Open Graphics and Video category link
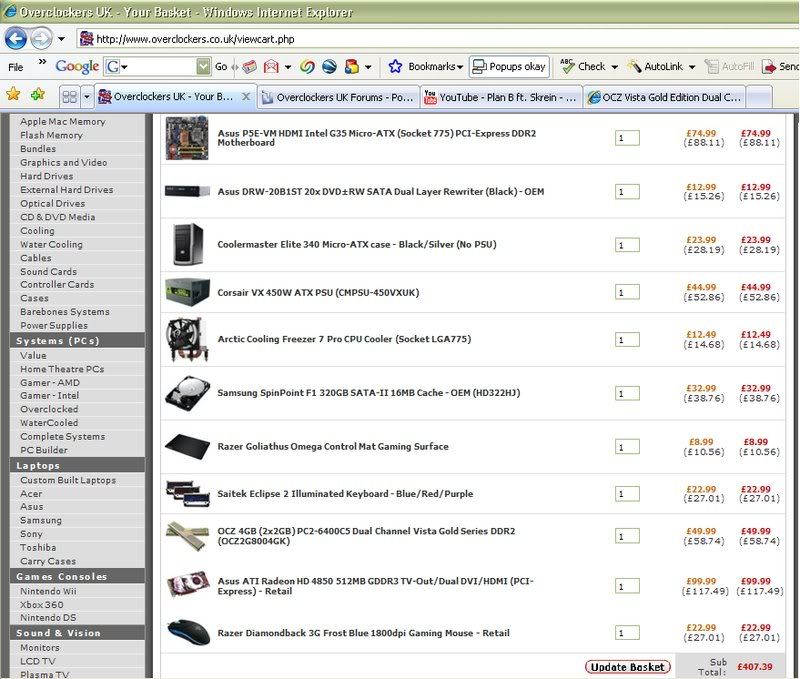The width and height of the screenshot is (800, 679). coord(63,162)
